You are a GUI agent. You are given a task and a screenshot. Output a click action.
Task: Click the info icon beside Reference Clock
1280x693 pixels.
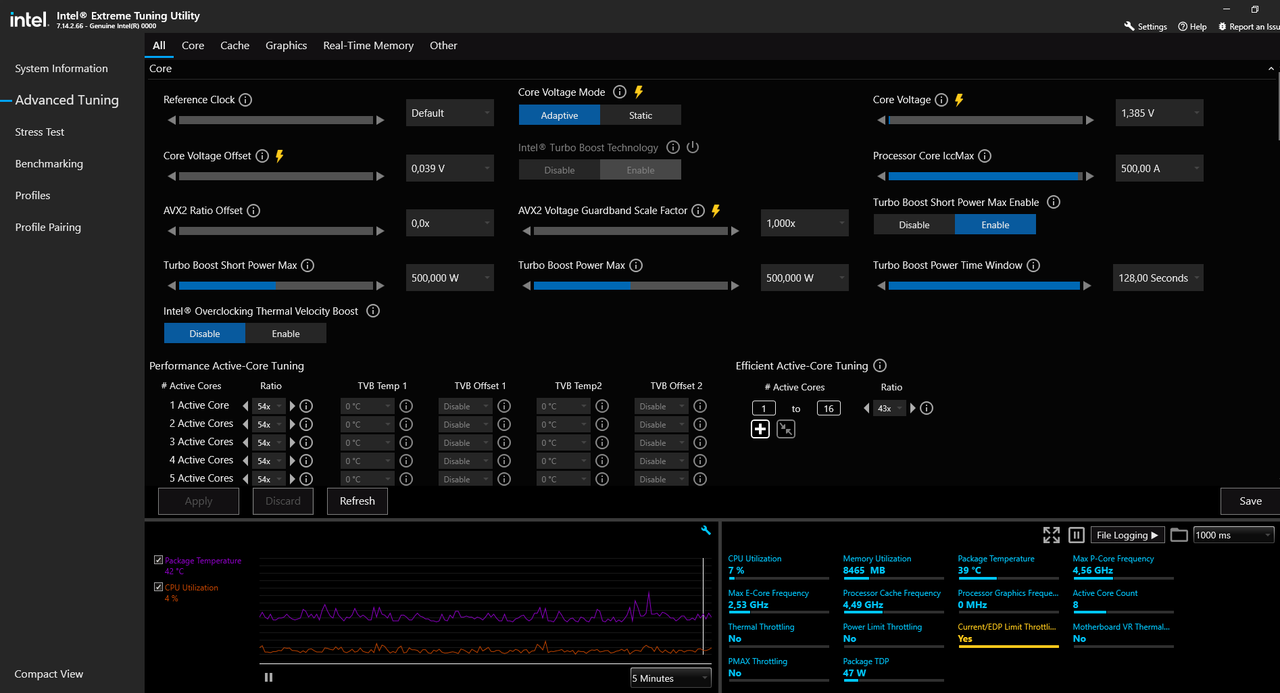[x=246, y=100]
